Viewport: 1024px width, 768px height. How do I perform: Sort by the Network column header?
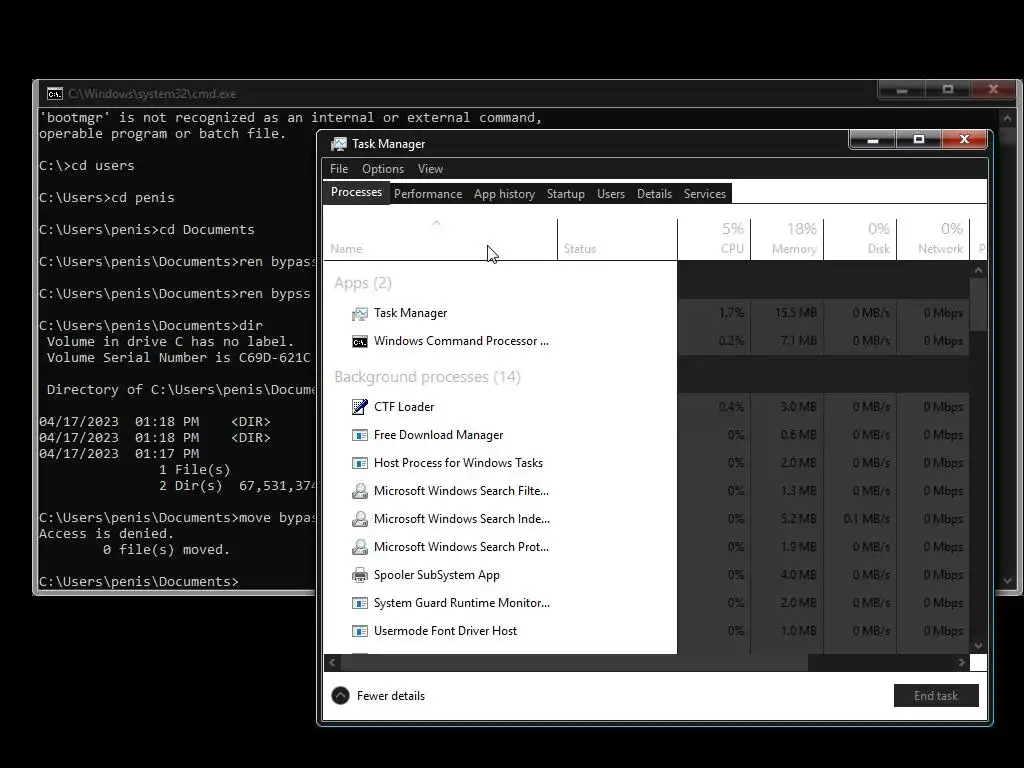click(x=933, y=240)
